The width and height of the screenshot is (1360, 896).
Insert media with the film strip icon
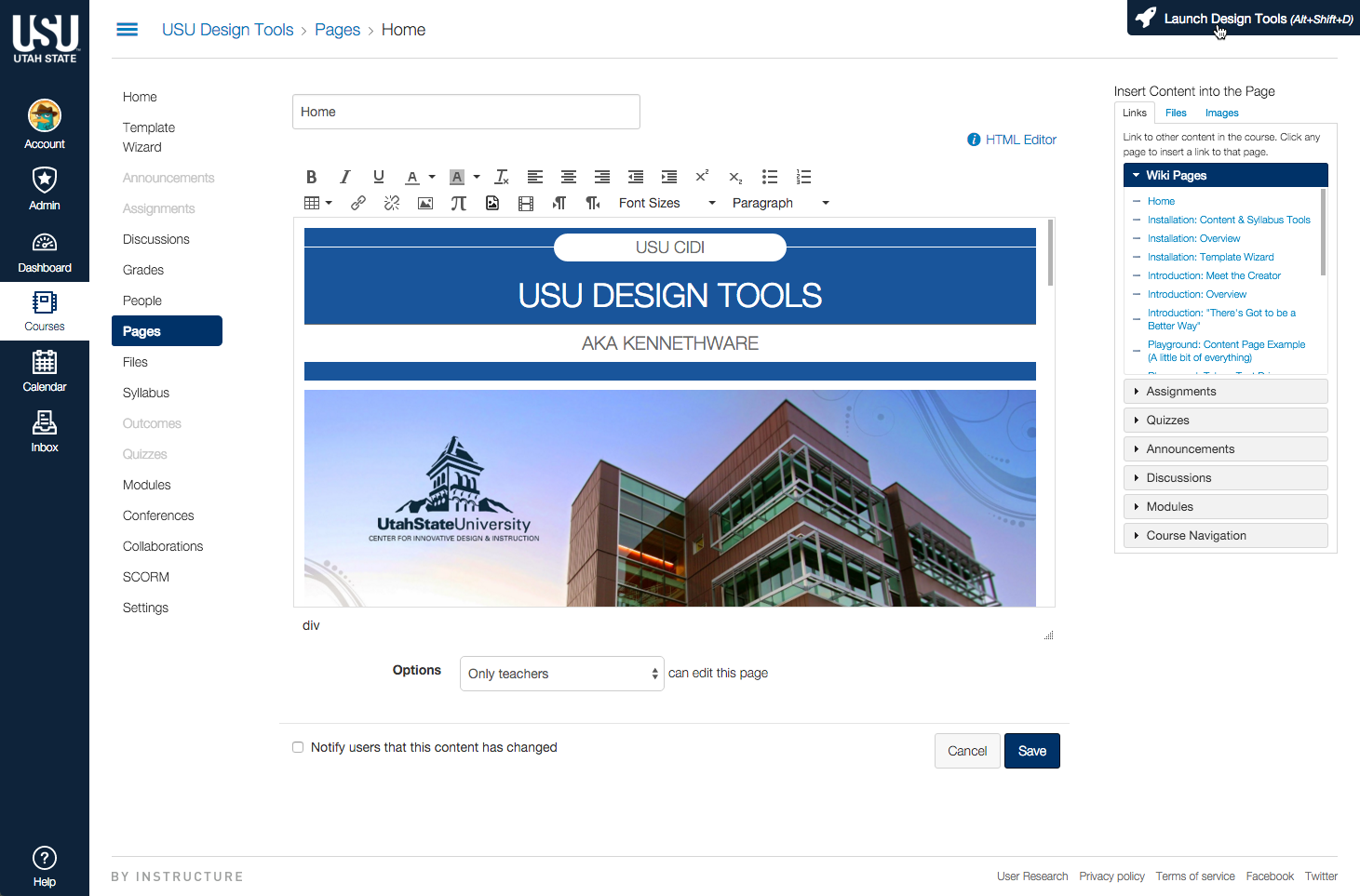pyautogui.click(x=526, y=203)
